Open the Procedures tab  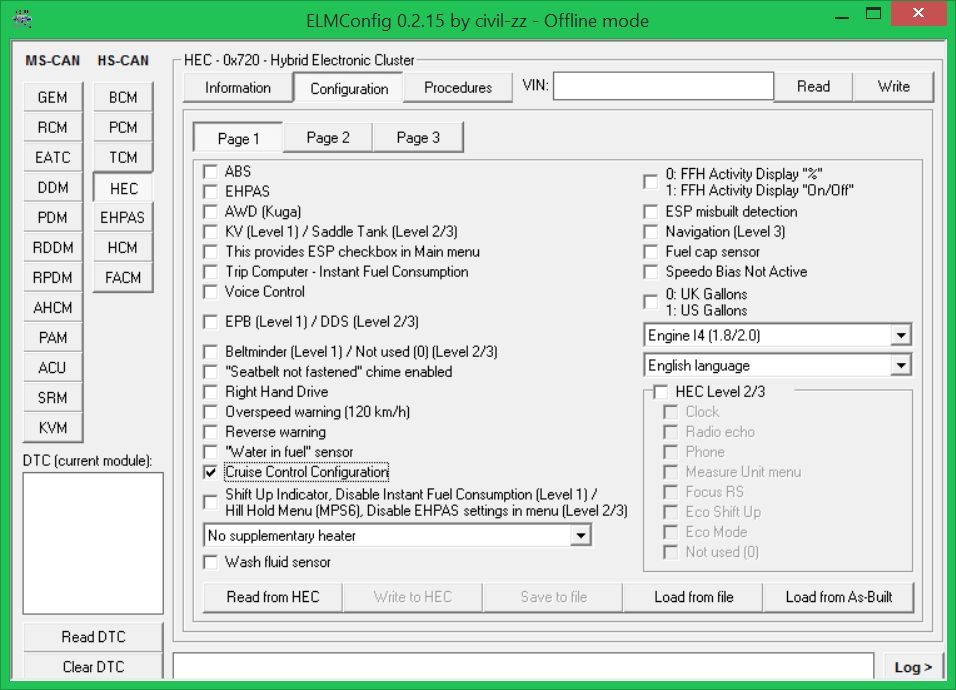click(x=457, y=88)
